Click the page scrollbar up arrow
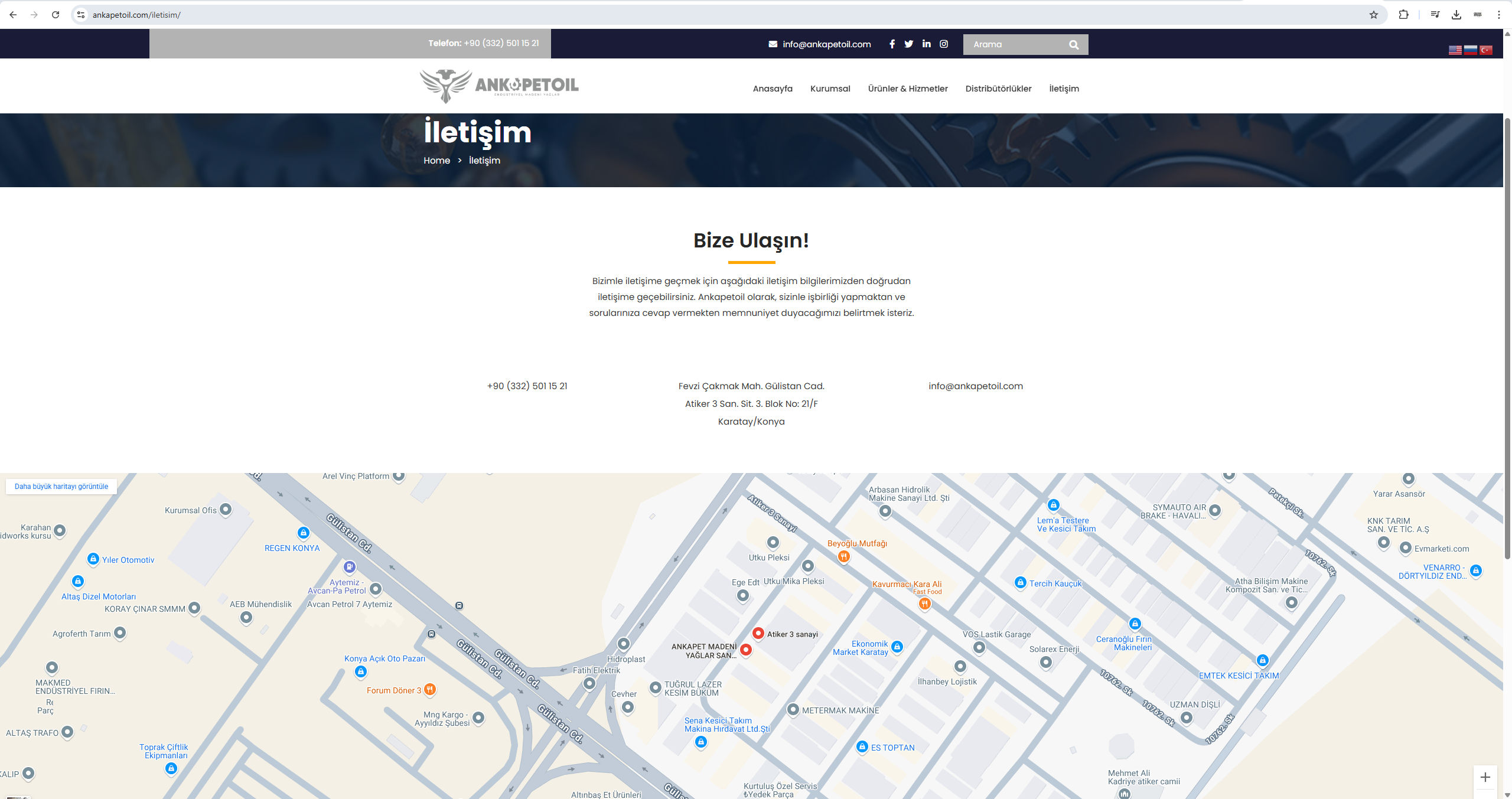The height and width of the screenshot is (799, 1512). (x=1507, y=34)
